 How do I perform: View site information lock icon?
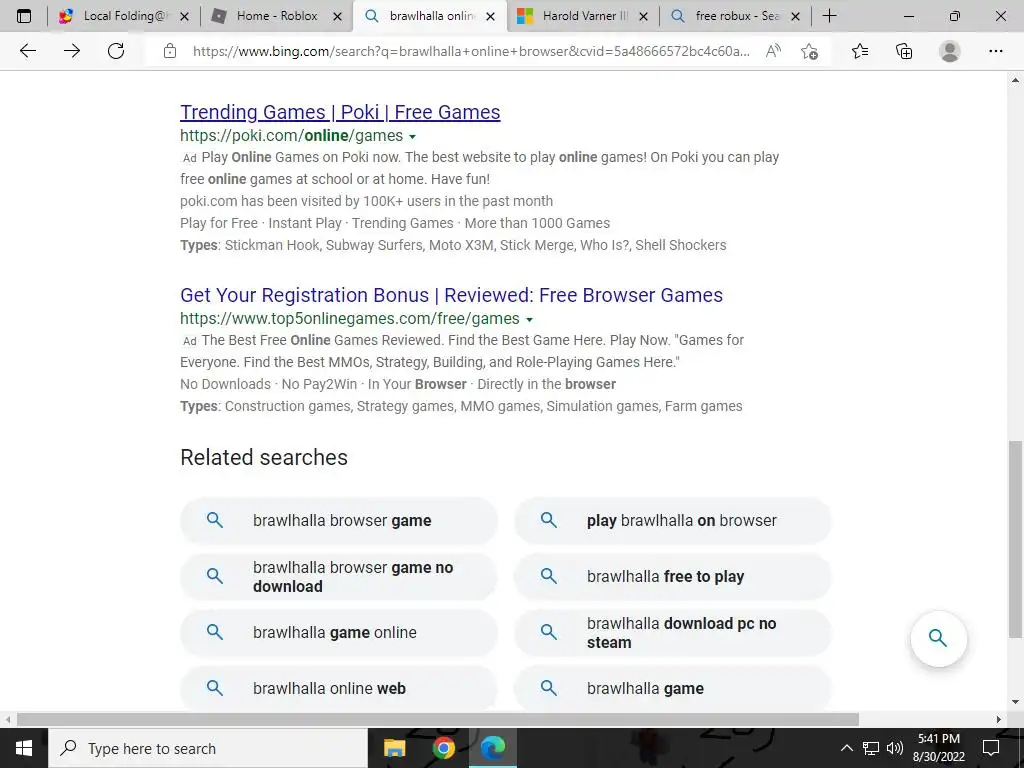pyautogui.click(x=170, y=51)
